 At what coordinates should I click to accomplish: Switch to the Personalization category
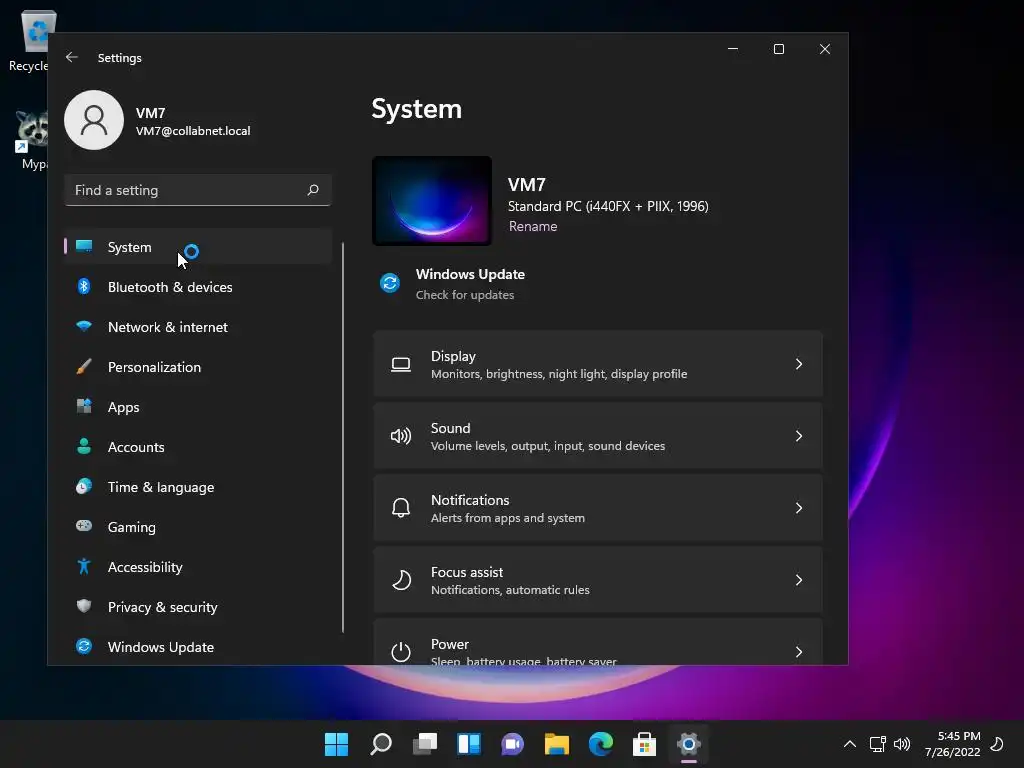(199, 367)
